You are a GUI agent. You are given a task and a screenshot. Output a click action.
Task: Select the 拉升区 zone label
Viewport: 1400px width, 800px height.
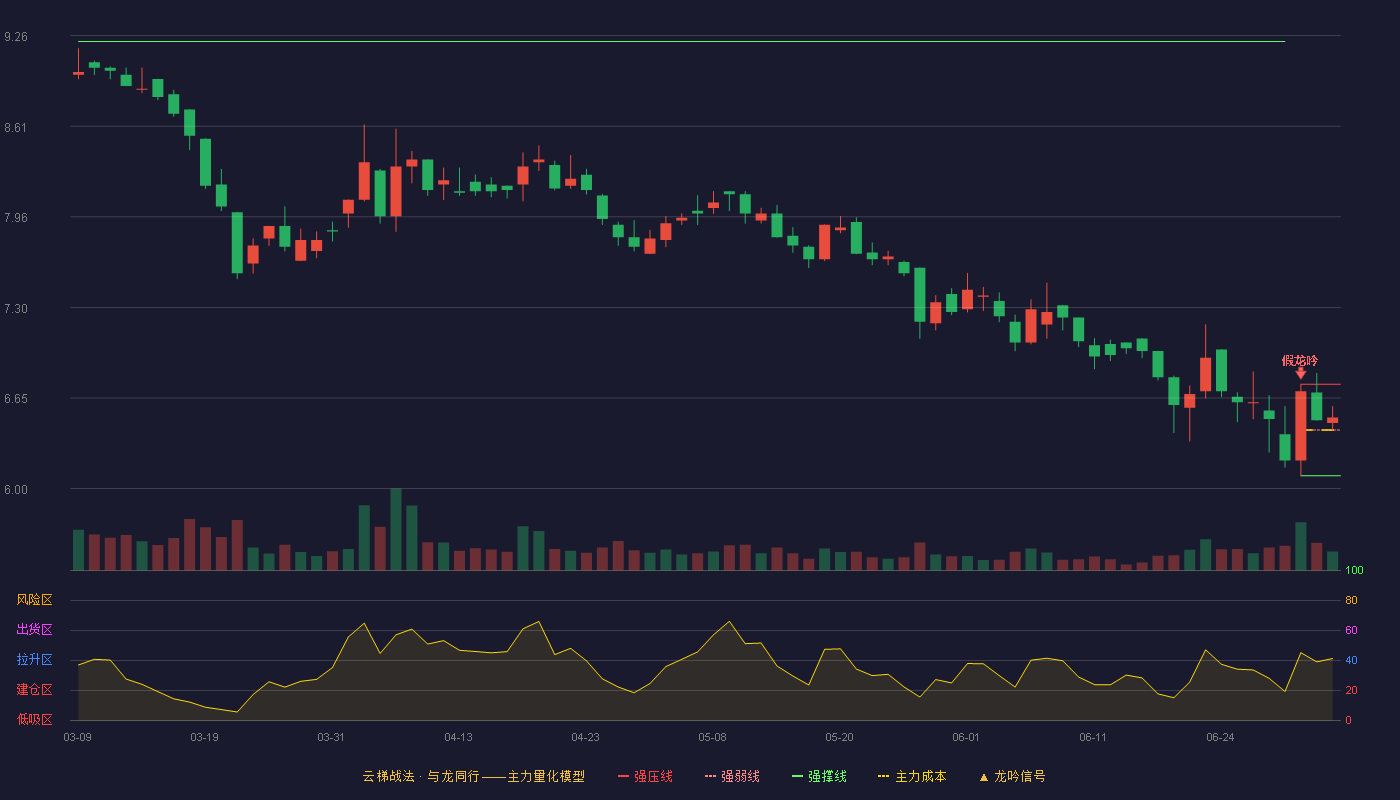point(34,660)
